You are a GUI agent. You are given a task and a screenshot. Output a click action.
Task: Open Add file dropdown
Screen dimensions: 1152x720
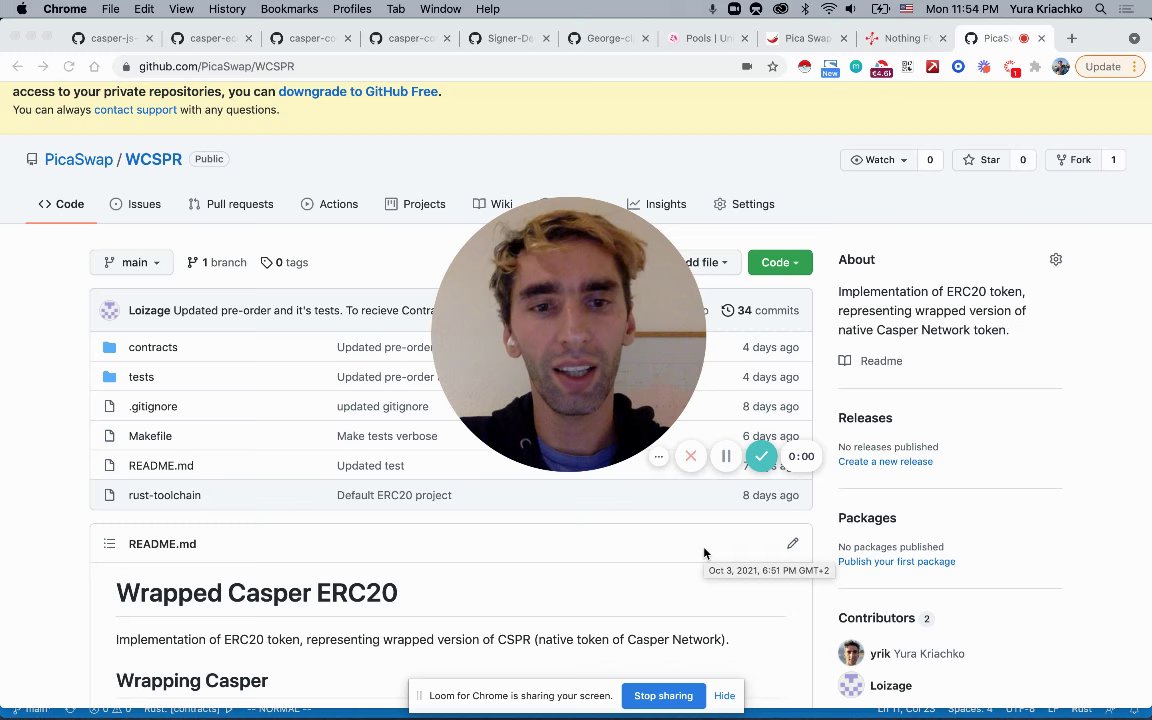tap(706, 262)
